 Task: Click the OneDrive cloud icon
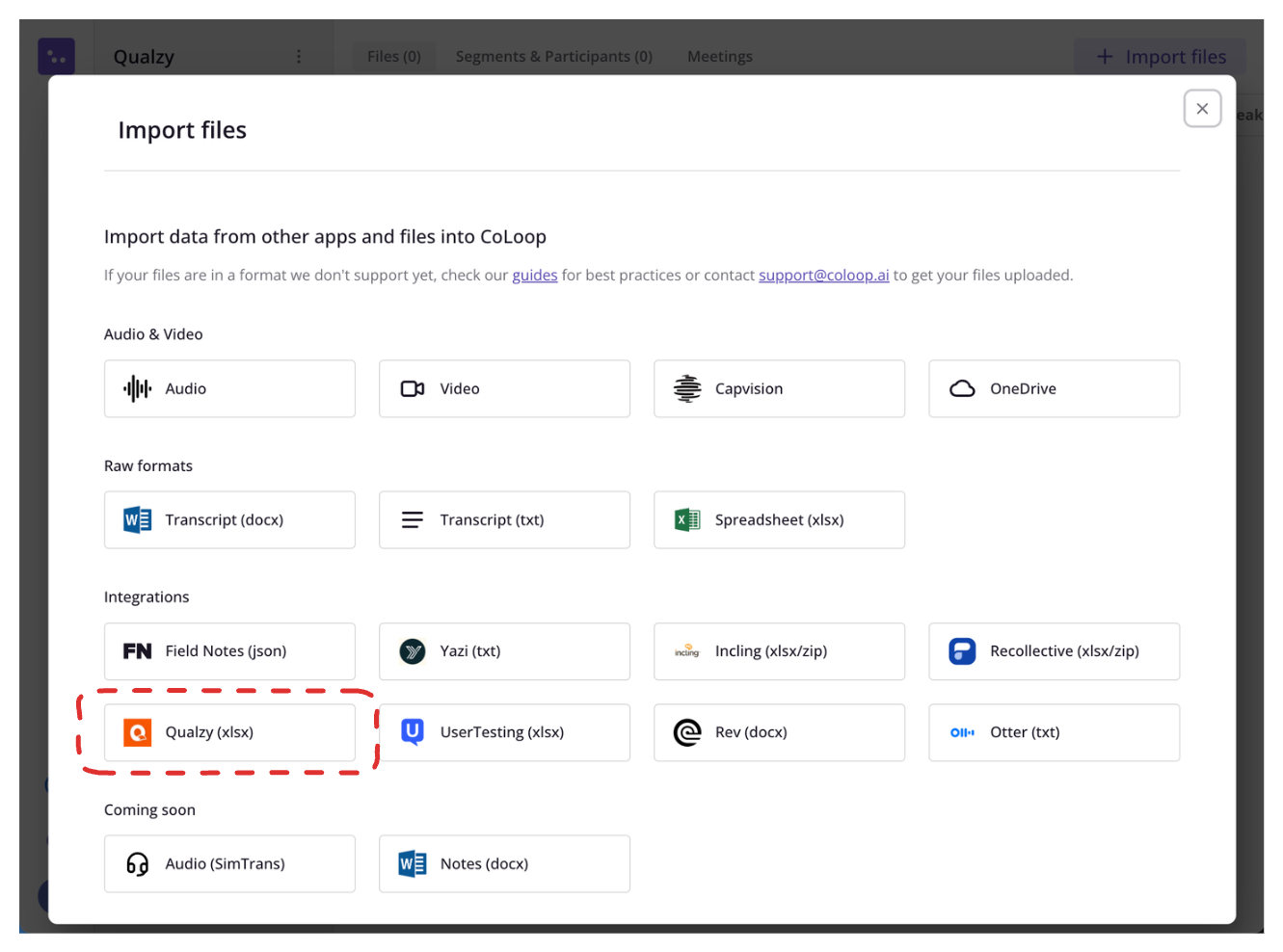pos(962,388)
